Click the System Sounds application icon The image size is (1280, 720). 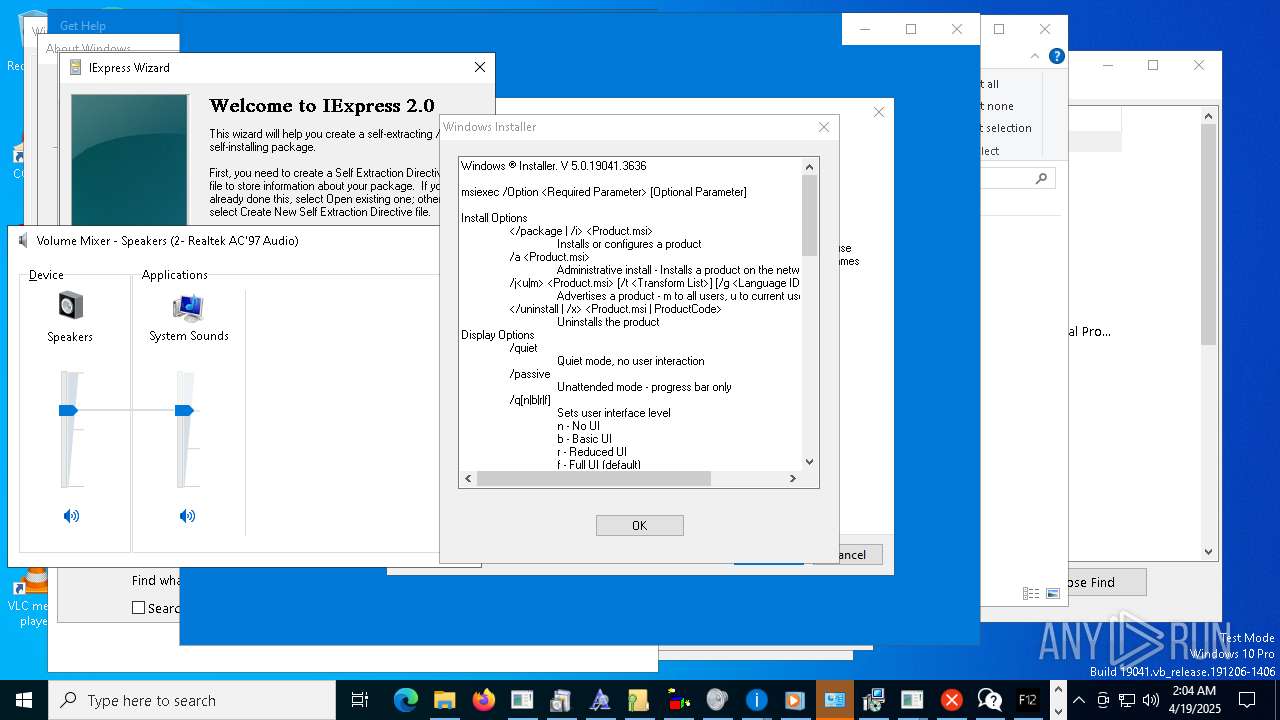(188, 307)
